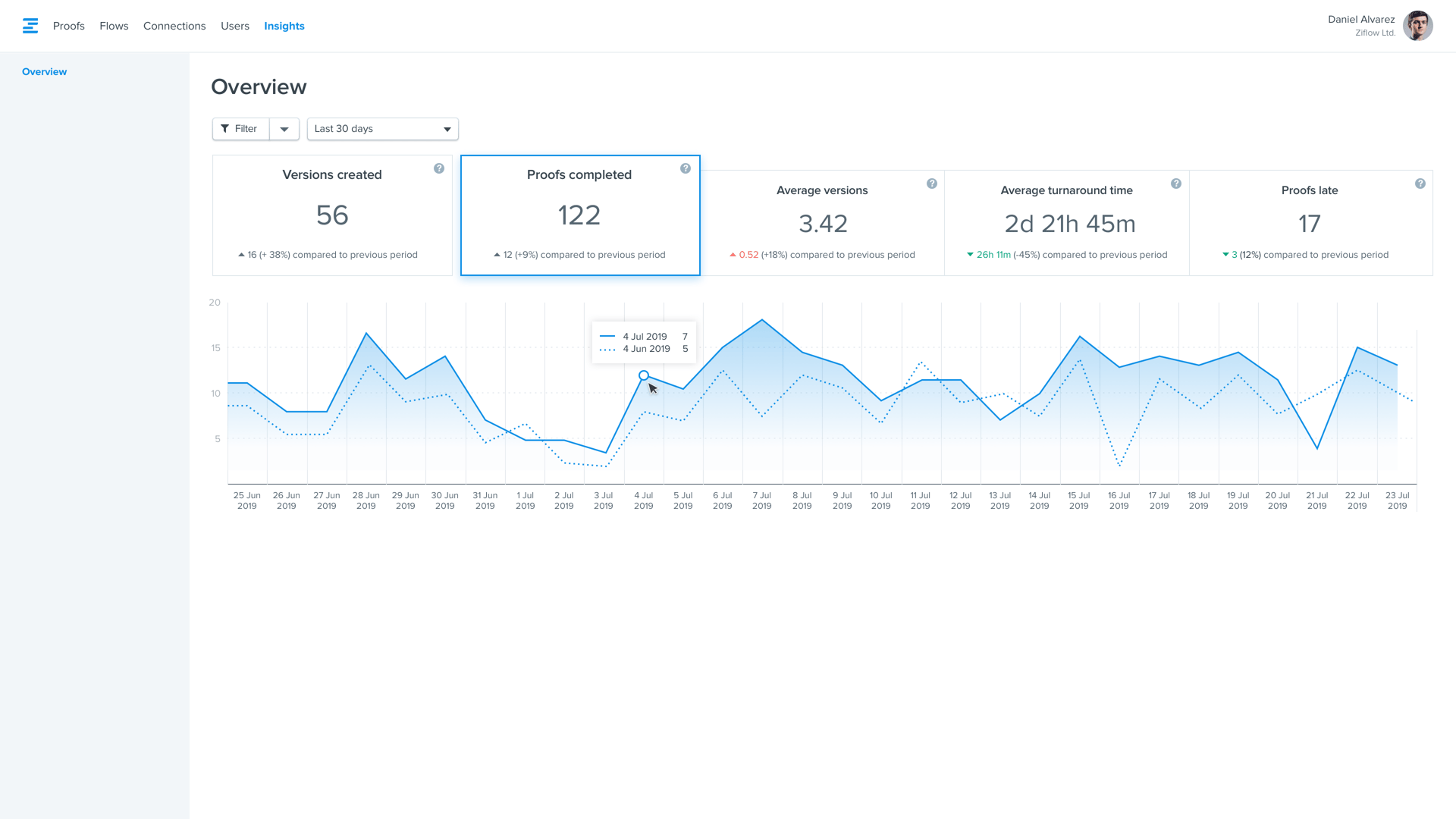Navigate to the Users section

click(x=234, y=25)
